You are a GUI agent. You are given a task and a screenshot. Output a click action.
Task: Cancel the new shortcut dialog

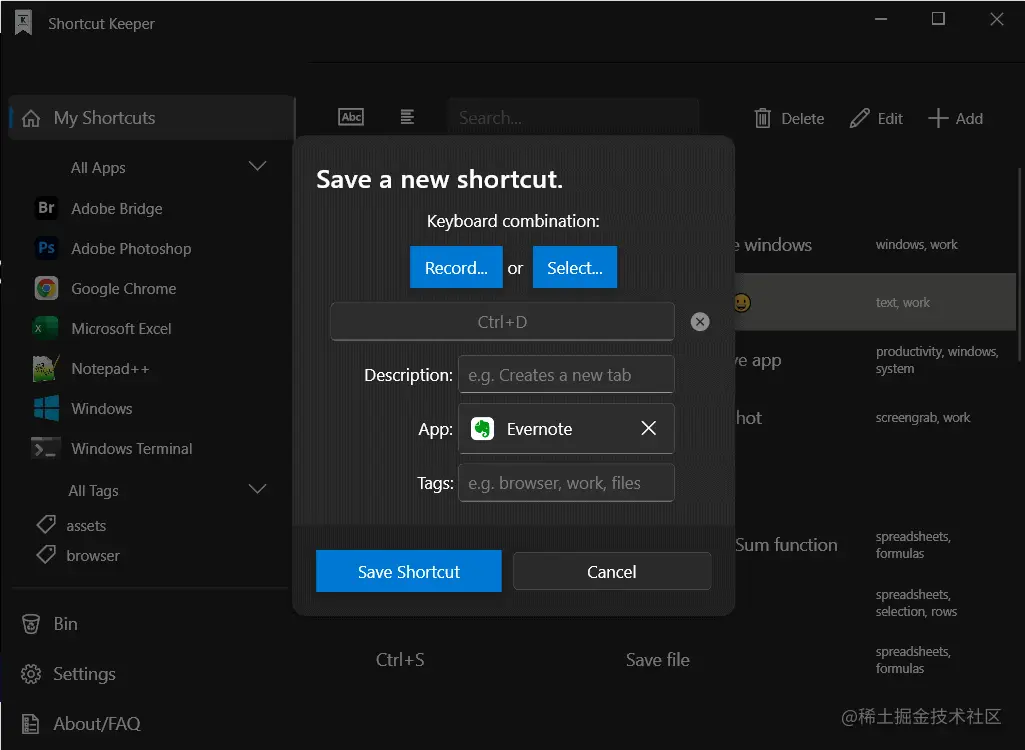(612, 571)
